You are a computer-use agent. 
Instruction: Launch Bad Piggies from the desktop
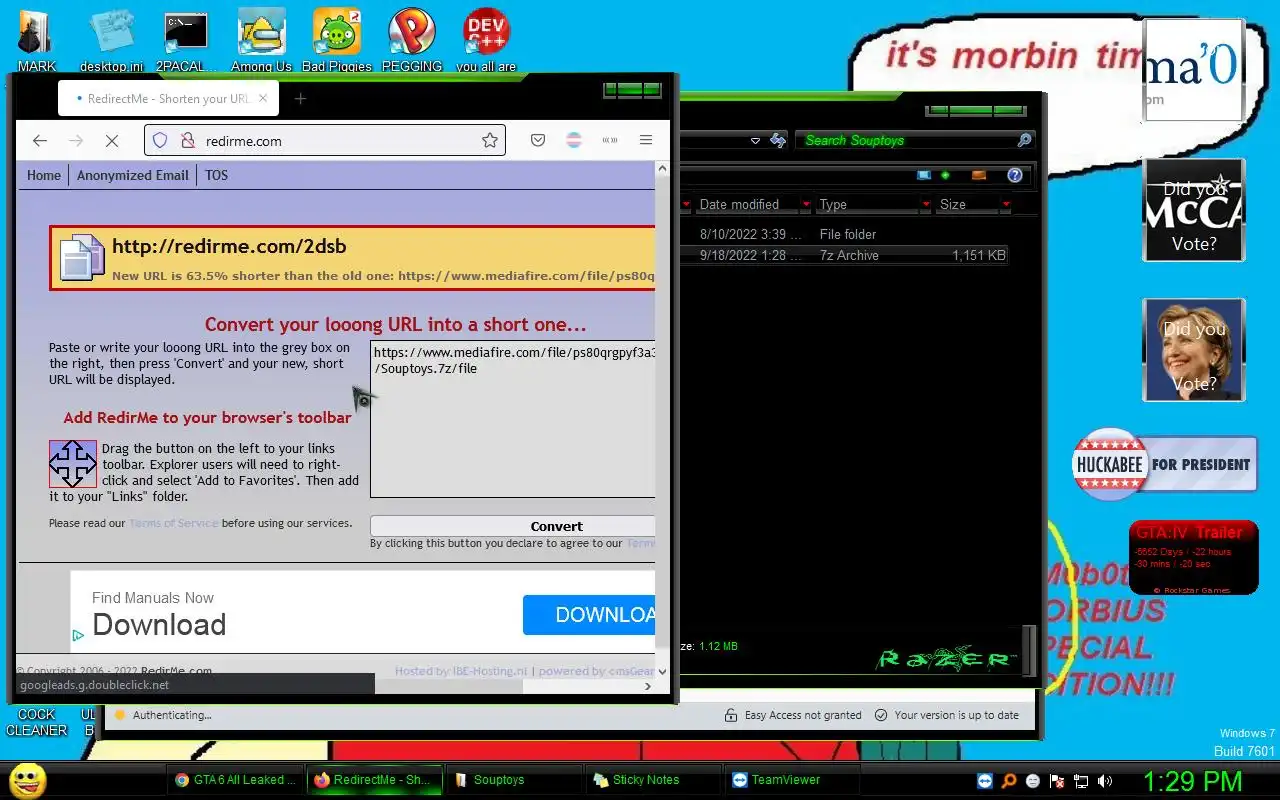(336, 40)
